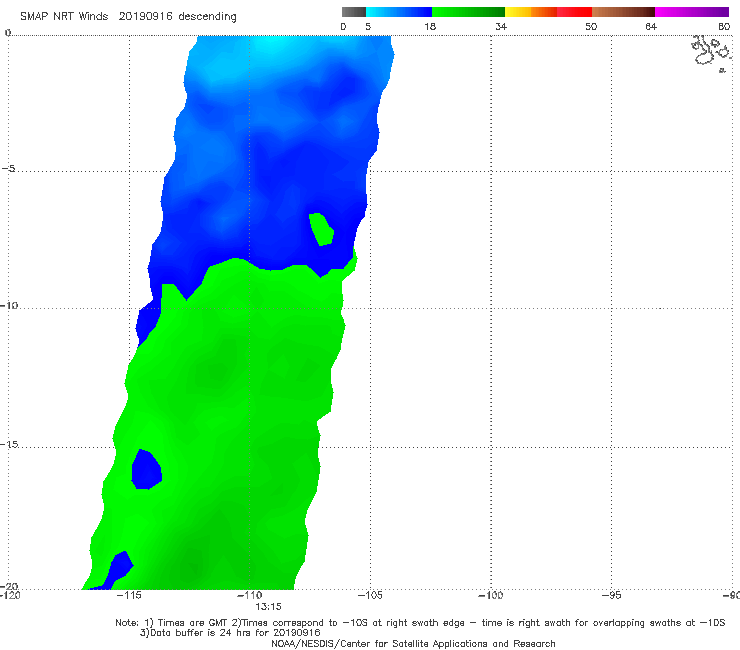Click the color bar label '64'
Viewport: 740px width, 650px height.
(651, 26)
